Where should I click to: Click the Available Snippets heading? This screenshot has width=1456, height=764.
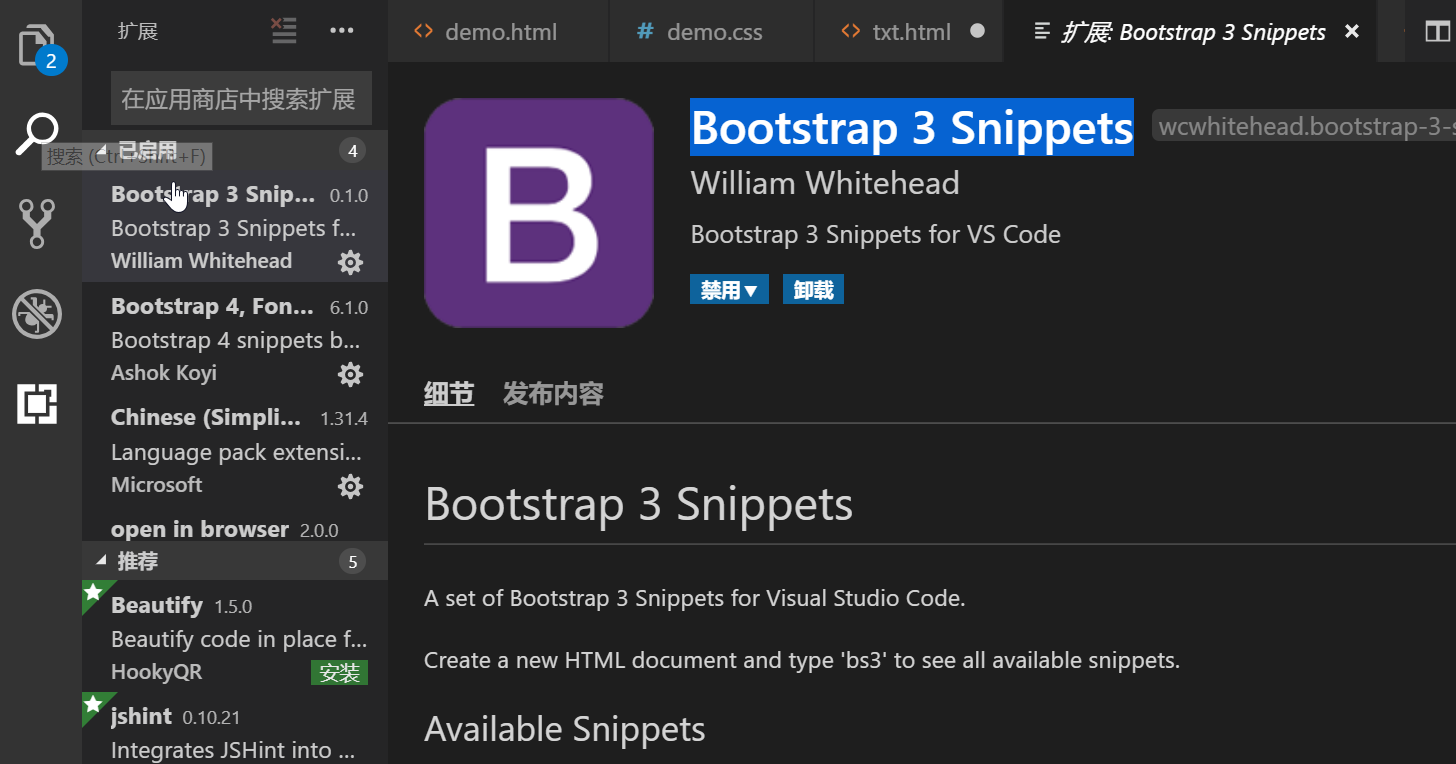[565, 729]
